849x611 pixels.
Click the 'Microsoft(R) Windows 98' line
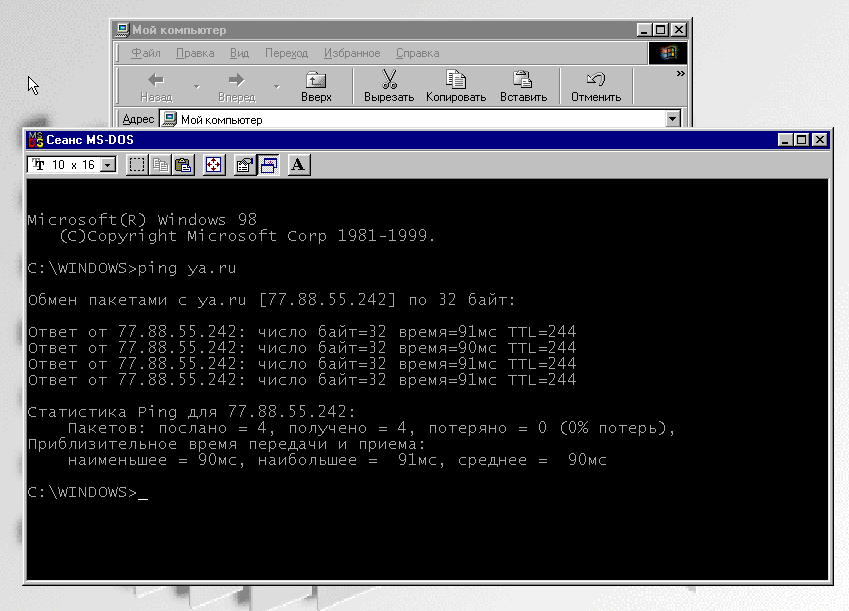[142, 219]
